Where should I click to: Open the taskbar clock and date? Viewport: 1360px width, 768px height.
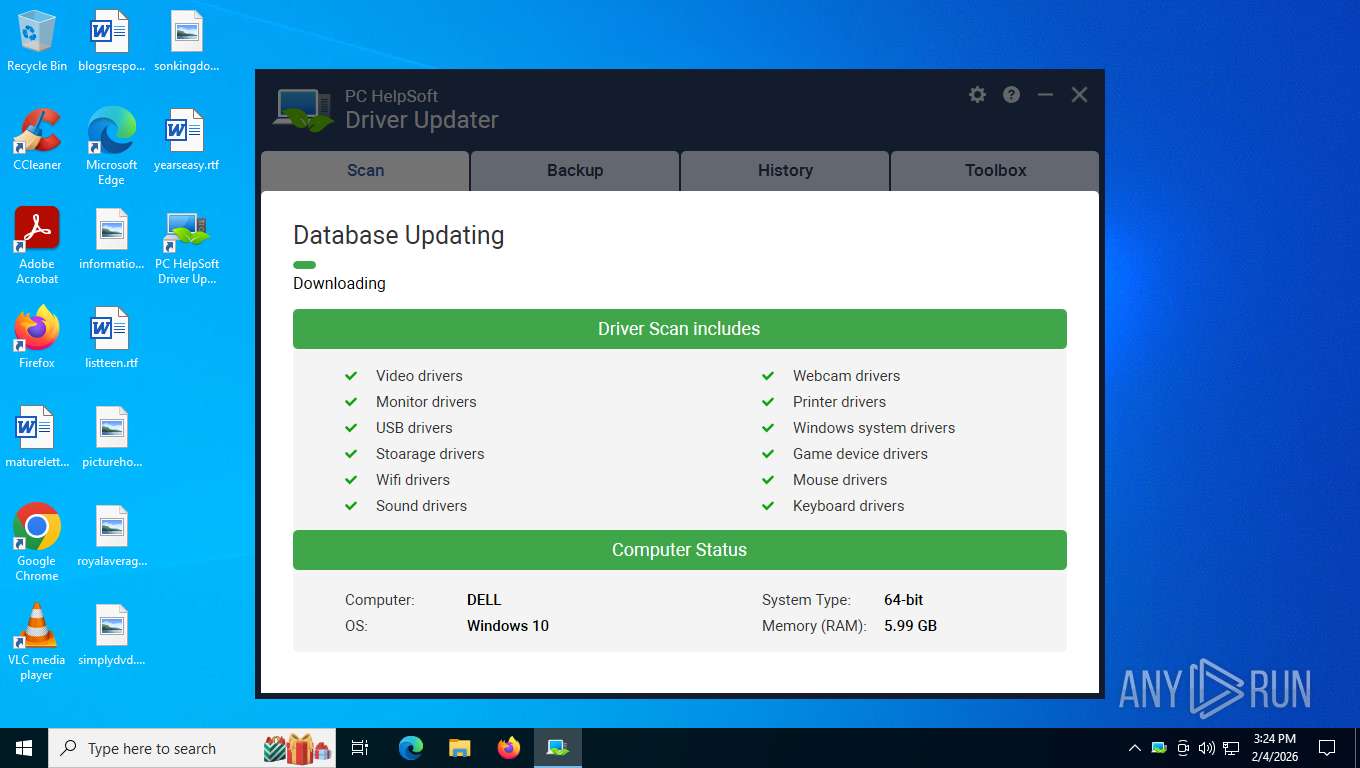(1275, 748)
